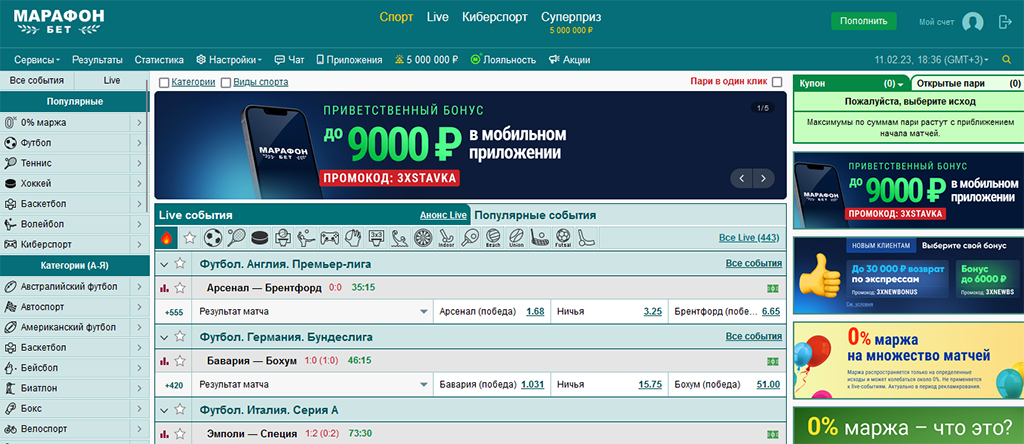Filter live events by the water polo icon
The width and height of the screenshot is (1024, 444).
tap(400, 238)
